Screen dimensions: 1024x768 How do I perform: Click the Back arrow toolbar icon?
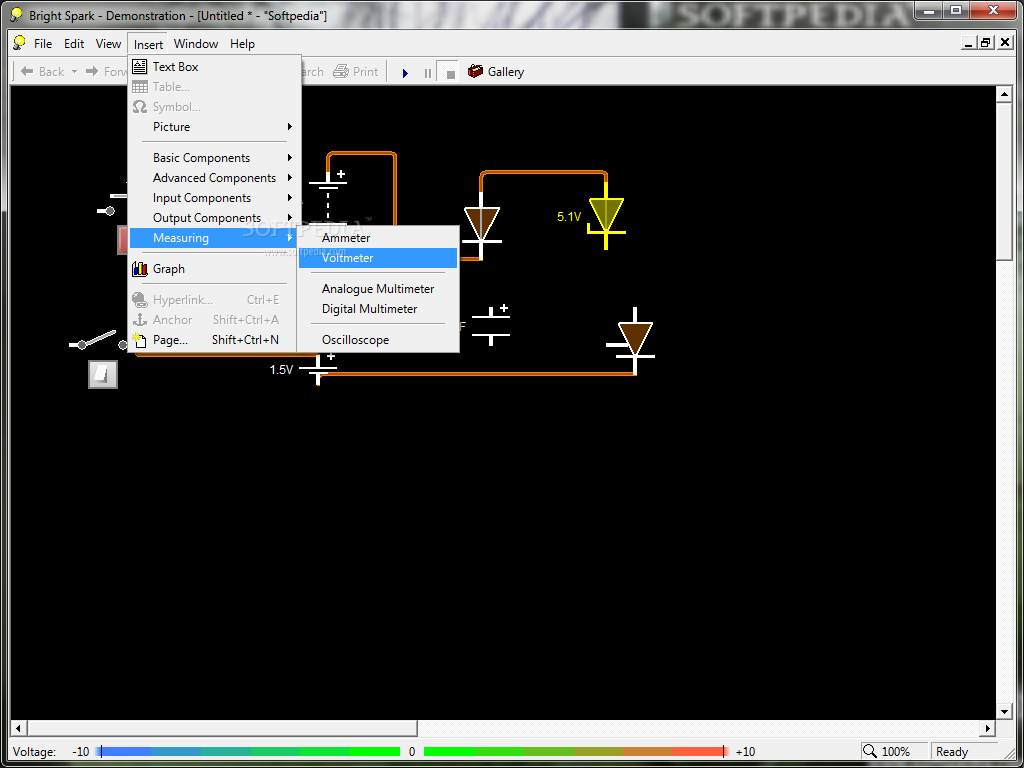pyautogui.click(x=27, y=71)
